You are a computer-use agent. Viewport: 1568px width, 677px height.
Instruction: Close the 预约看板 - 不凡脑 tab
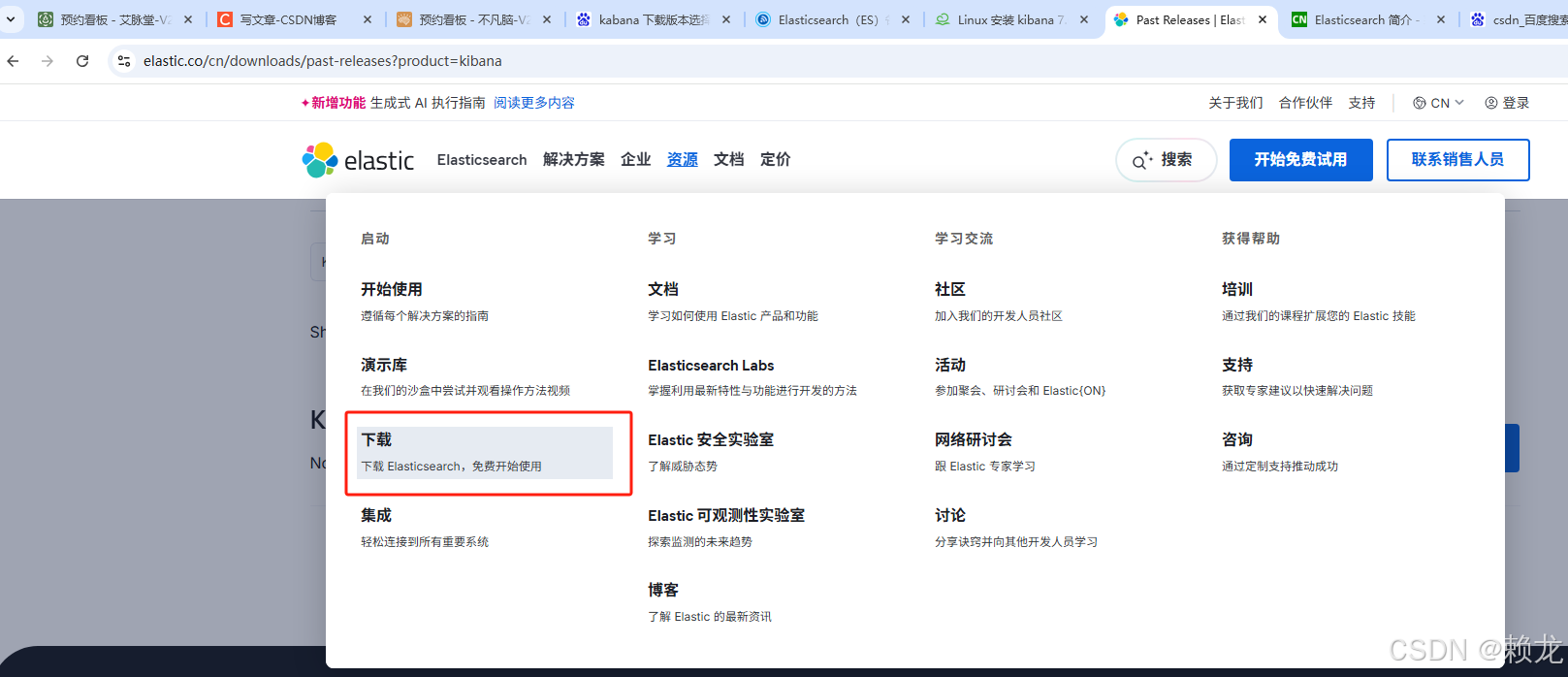click(x=547, y=19)
